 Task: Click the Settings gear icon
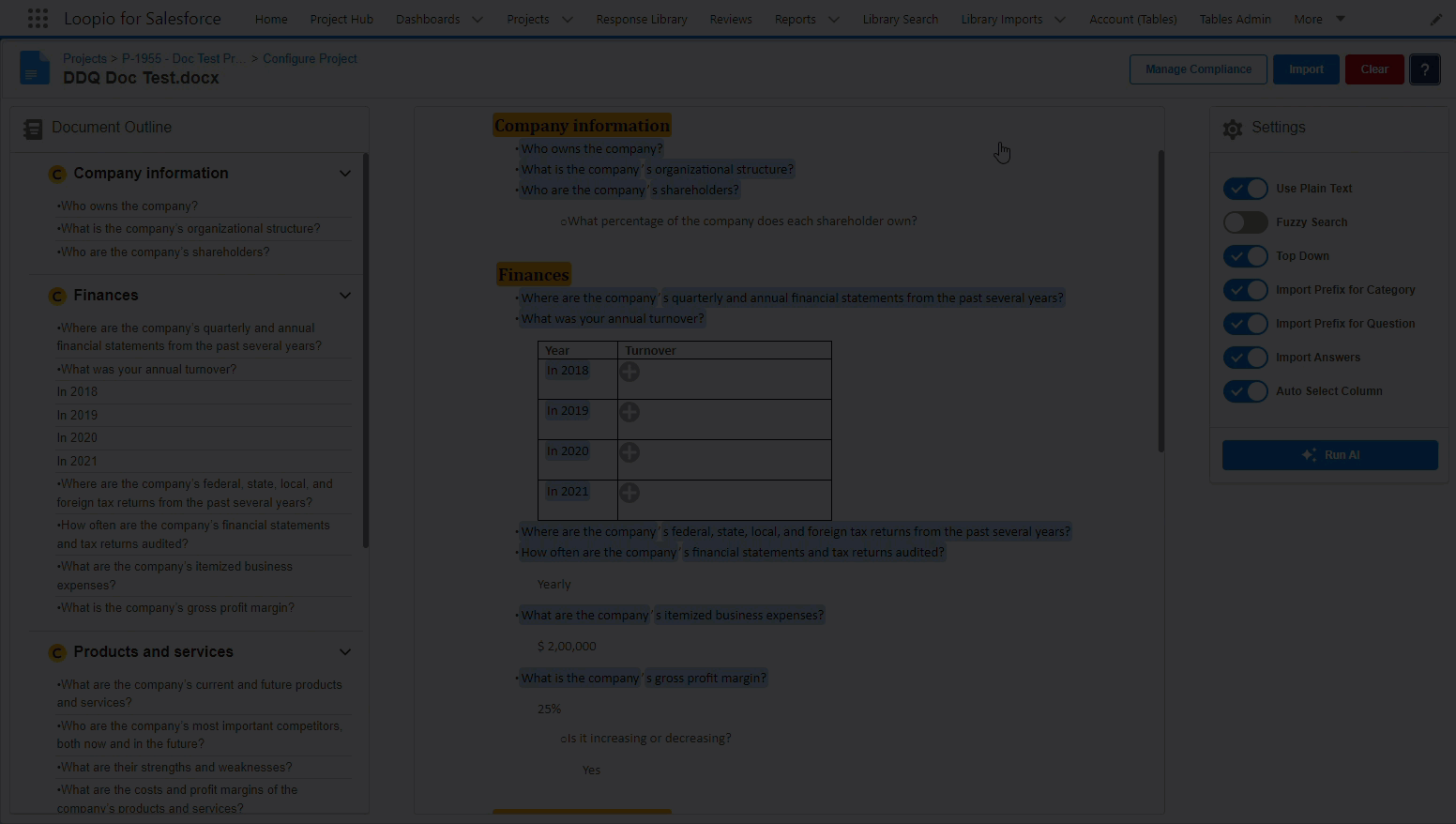point(1233,129)
